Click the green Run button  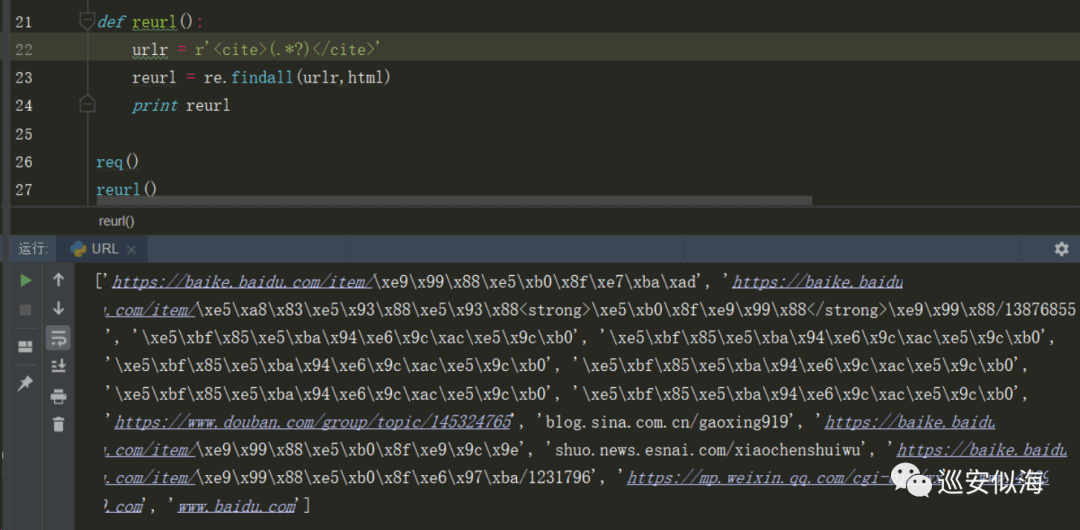[x=25, y=280]
